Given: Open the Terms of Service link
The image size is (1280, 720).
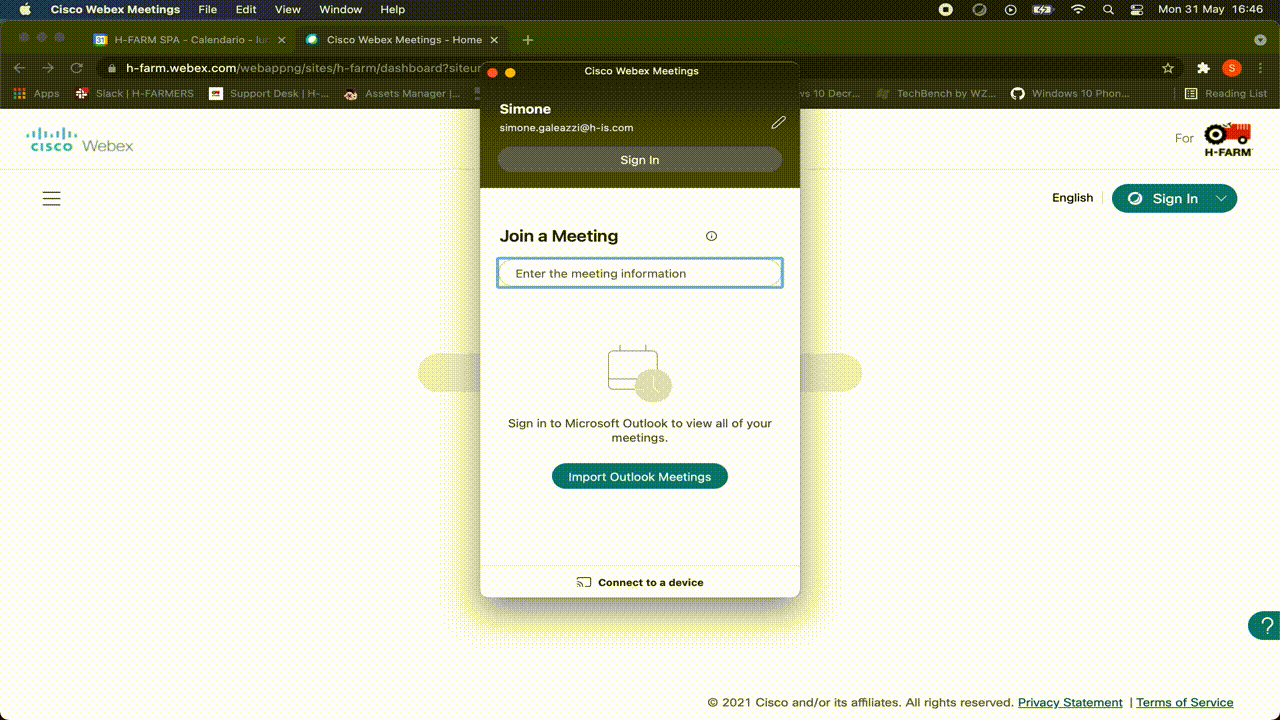Looking at the screenshot, I should [1185, 702].
